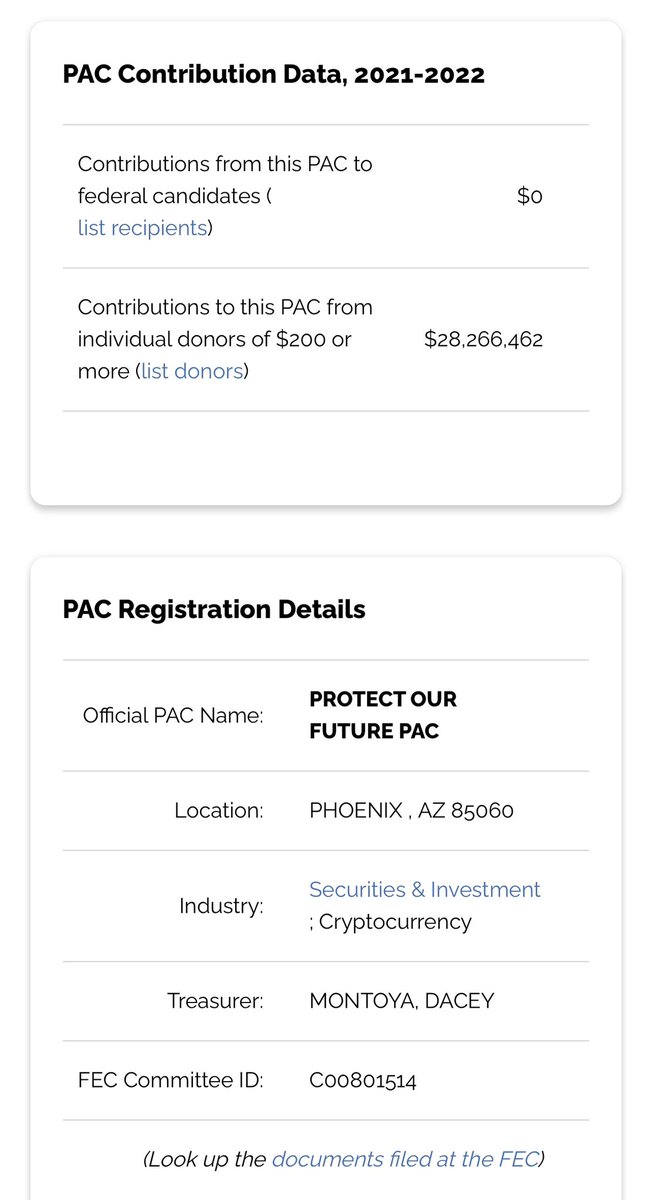The width and height of the screenshot is (652, 1200).
Task: Open the list donors link
Action: (x=192, y=372)
